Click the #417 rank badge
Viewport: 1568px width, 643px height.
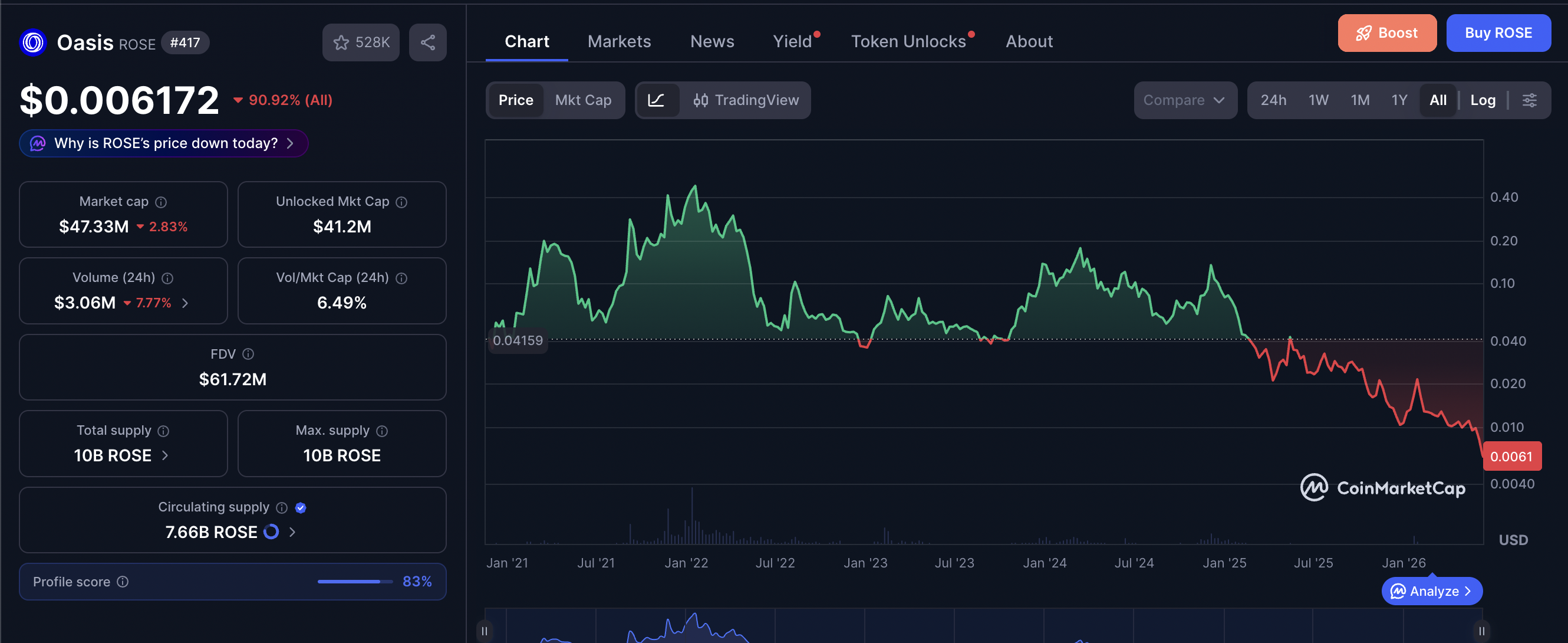click(x=185, y=42)
